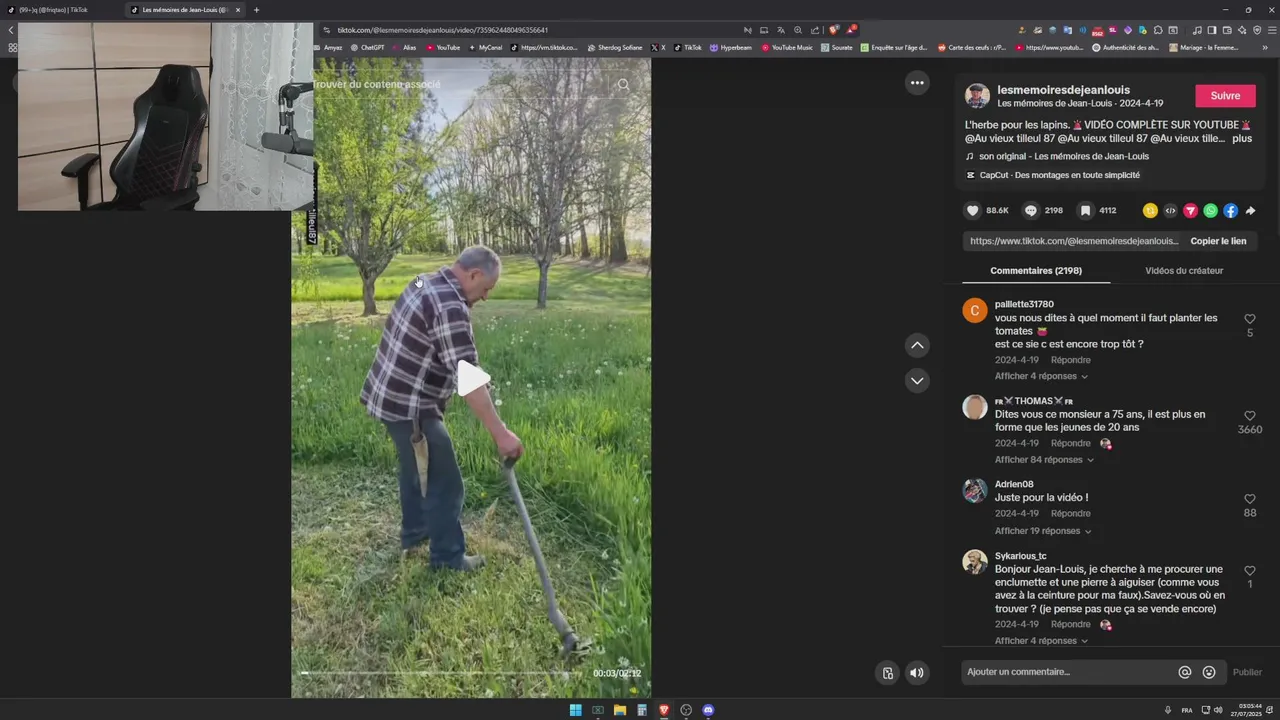Open Brave browser from the taskbar

(664, 710)
